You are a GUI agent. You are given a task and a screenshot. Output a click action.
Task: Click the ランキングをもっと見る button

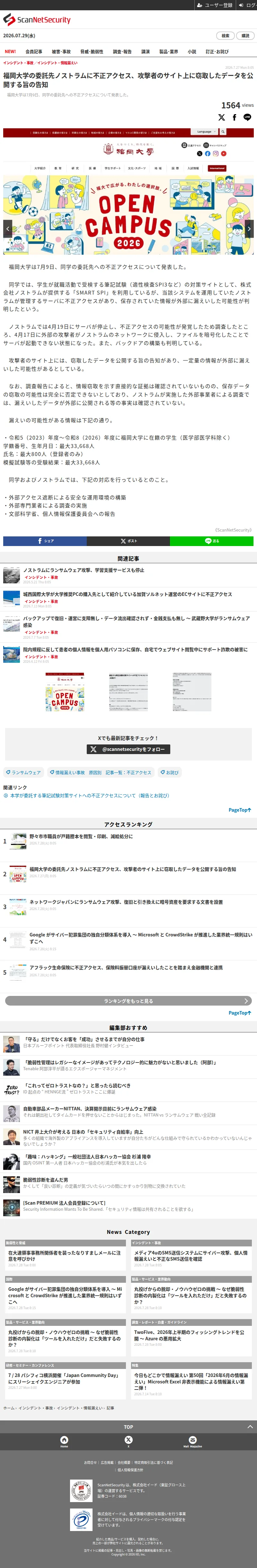128,1001
